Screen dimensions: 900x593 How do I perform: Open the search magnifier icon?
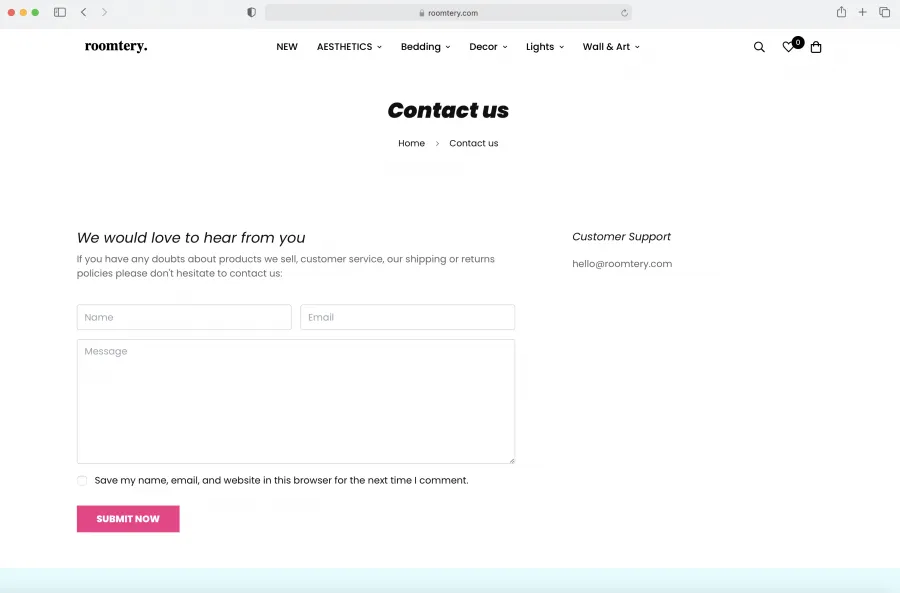coord(759,47)
